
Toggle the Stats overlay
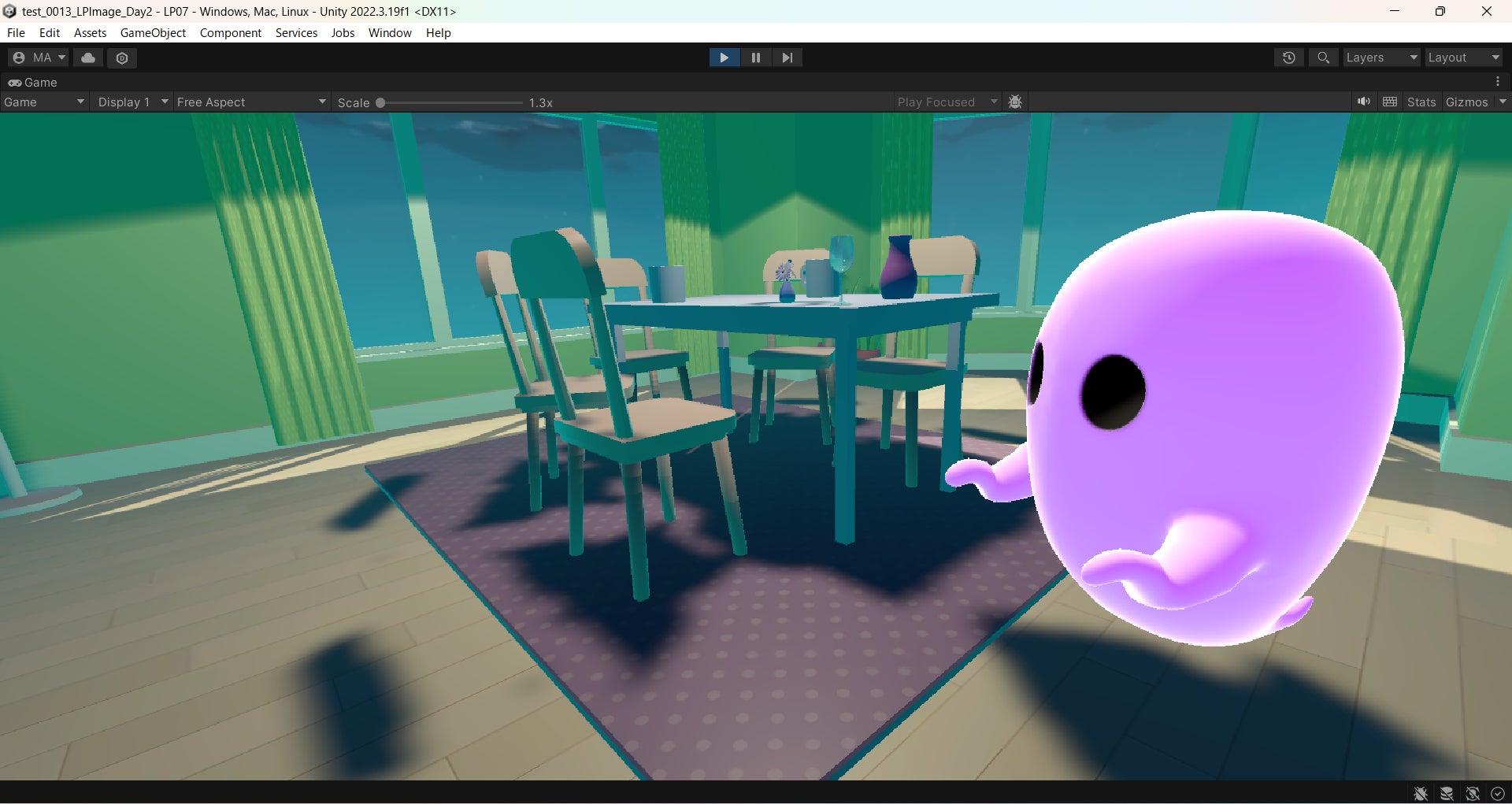(x=1421, y=102)
